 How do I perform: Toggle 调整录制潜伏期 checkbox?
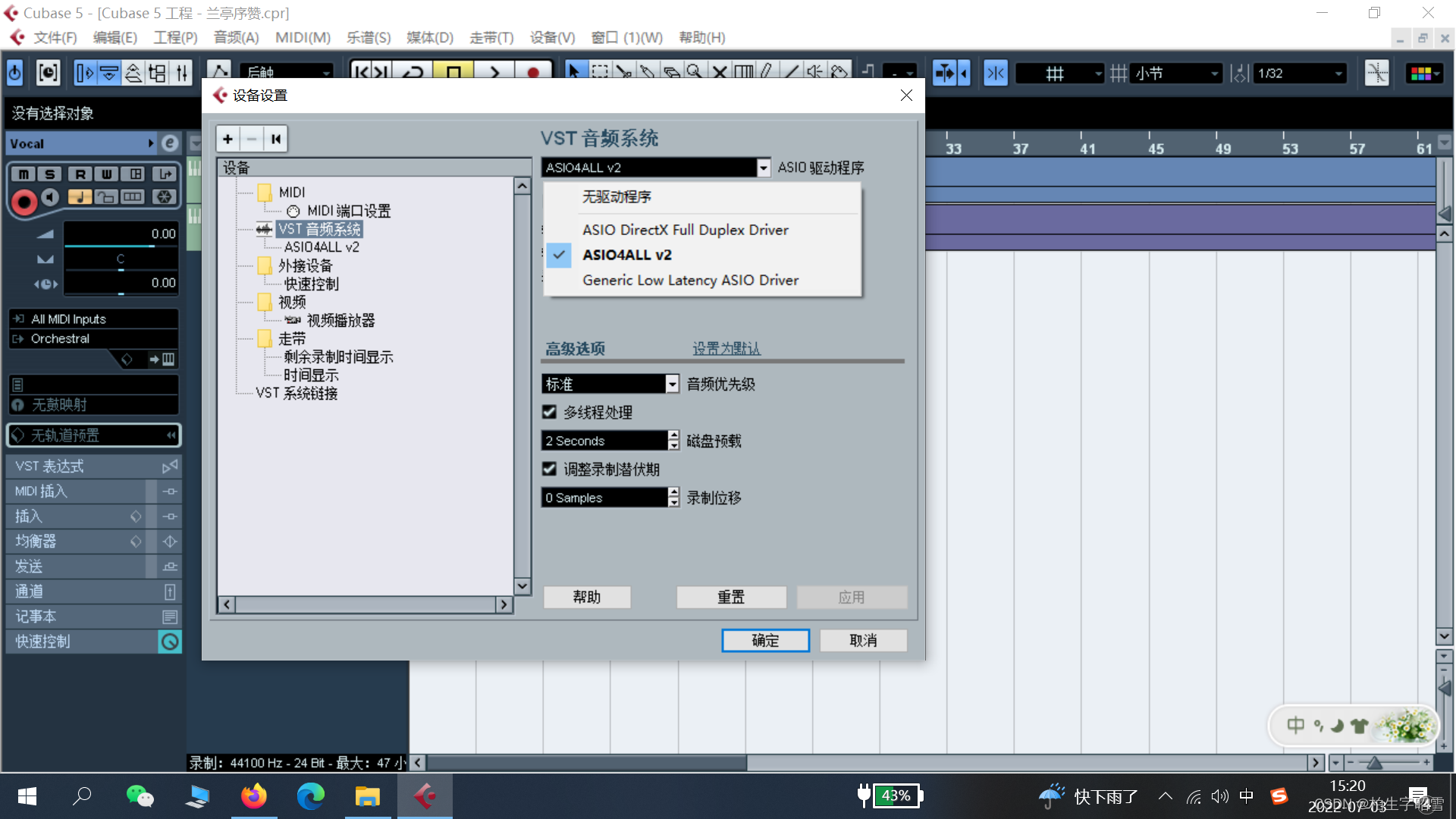(x=550, y=468)
